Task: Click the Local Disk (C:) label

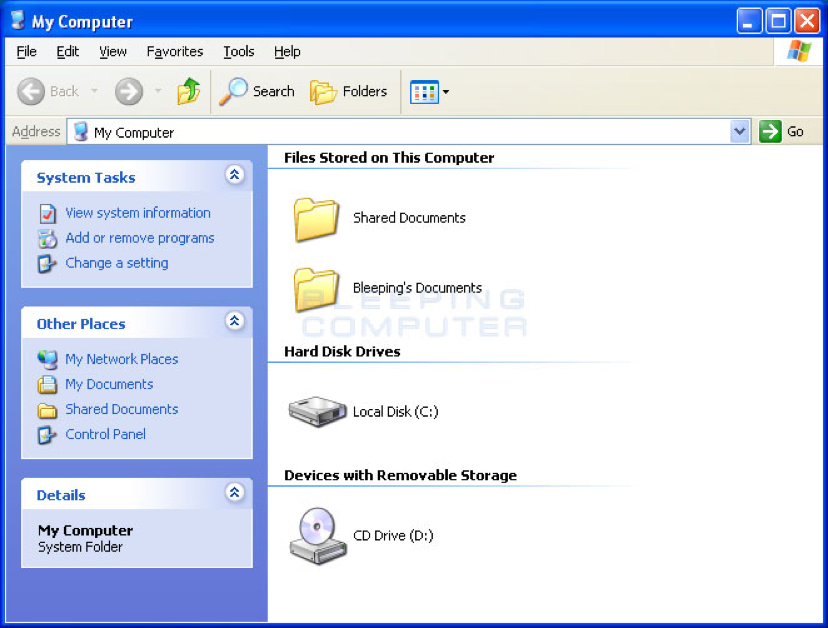Action: [396, 411]
